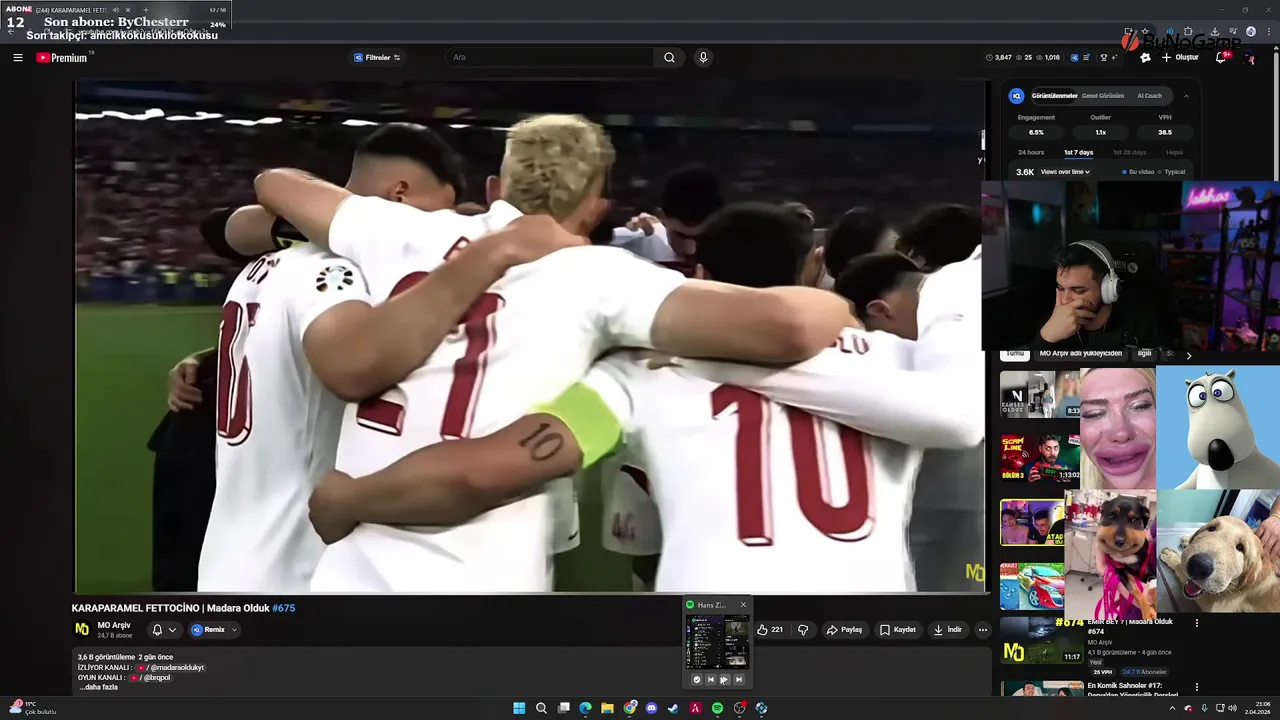Screen dimensions: 1280x720
Task: Like the video with thumbs up
Action: pyautogui.click(x=770, y=630)
